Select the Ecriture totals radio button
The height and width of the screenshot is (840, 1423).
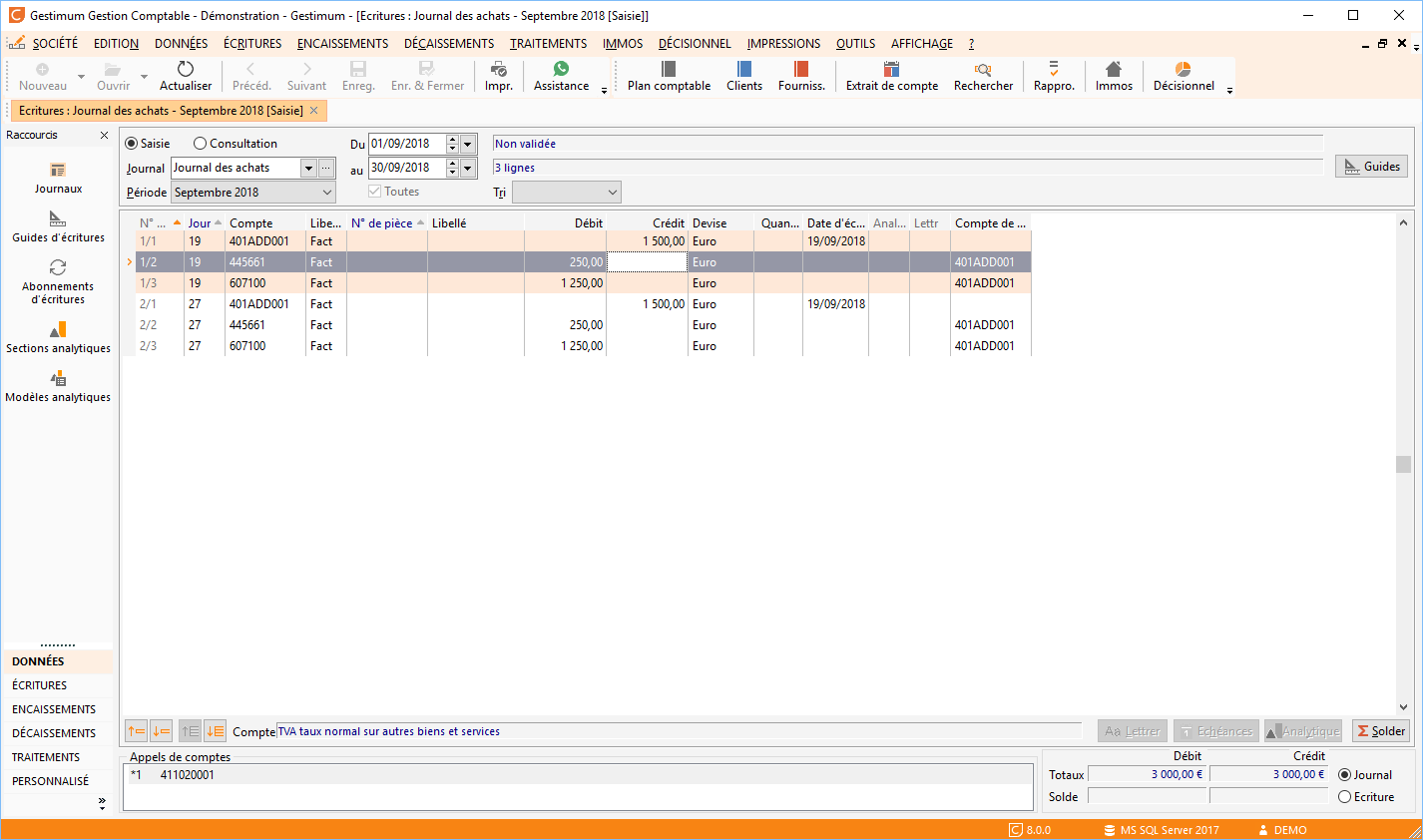pos(1344,797)
